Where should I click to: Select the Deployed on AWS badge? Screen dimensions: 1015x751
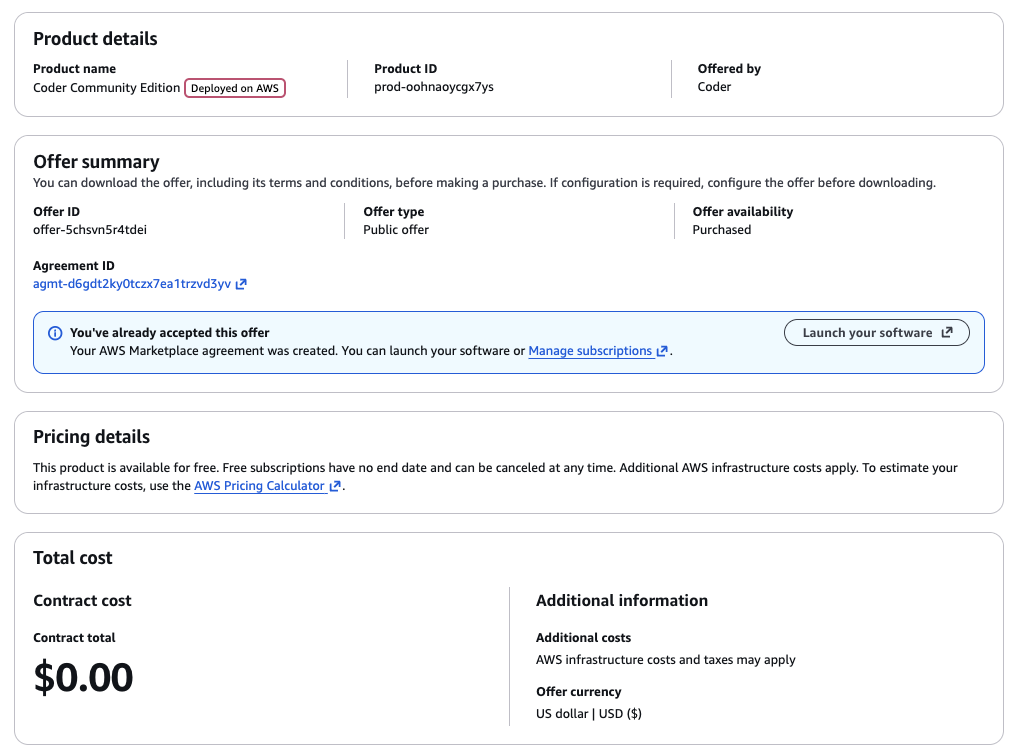click(x=234, y=88)
